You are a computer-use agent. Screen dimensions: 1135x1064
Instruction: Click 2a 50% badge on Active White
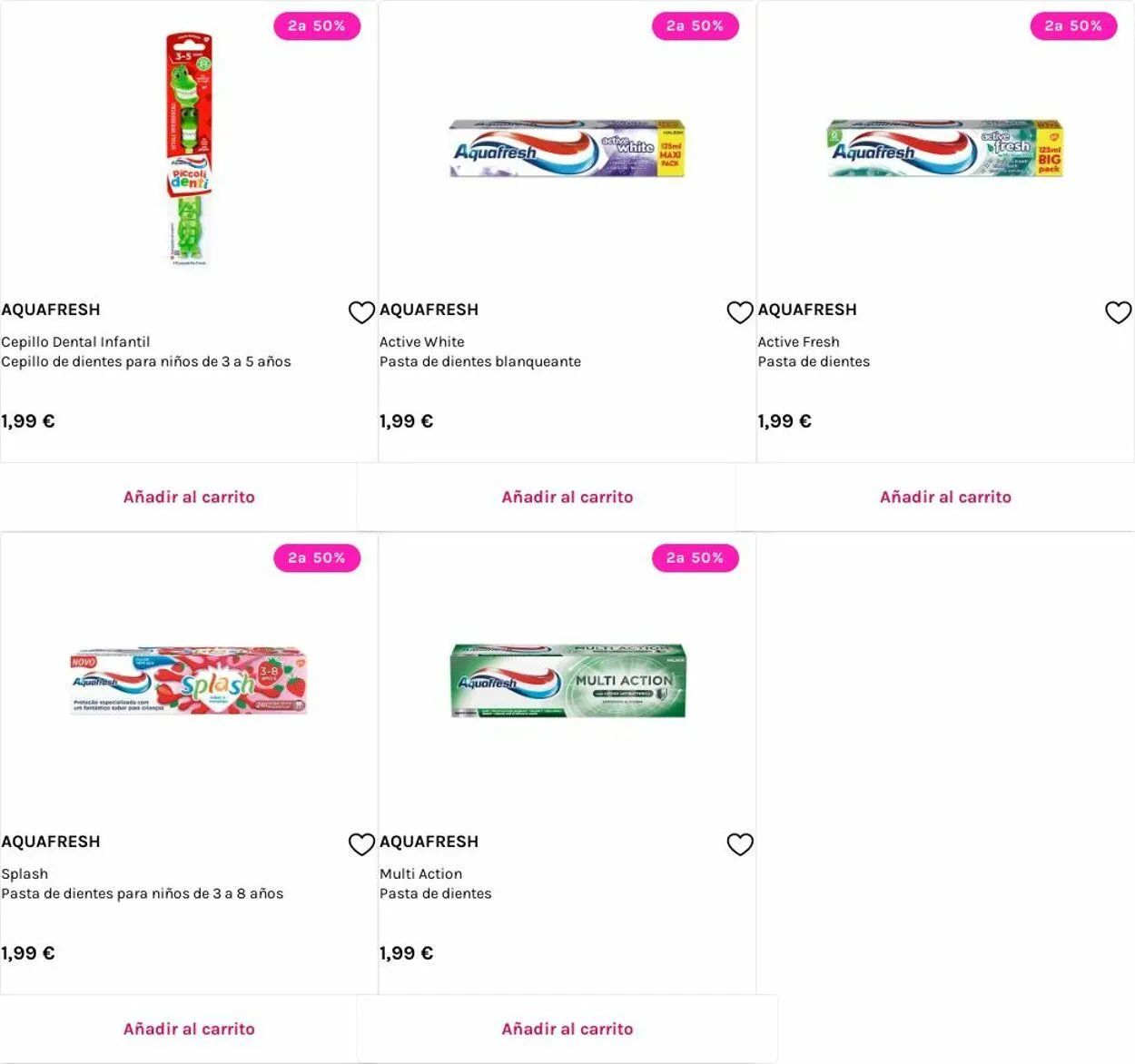[695, 26]
